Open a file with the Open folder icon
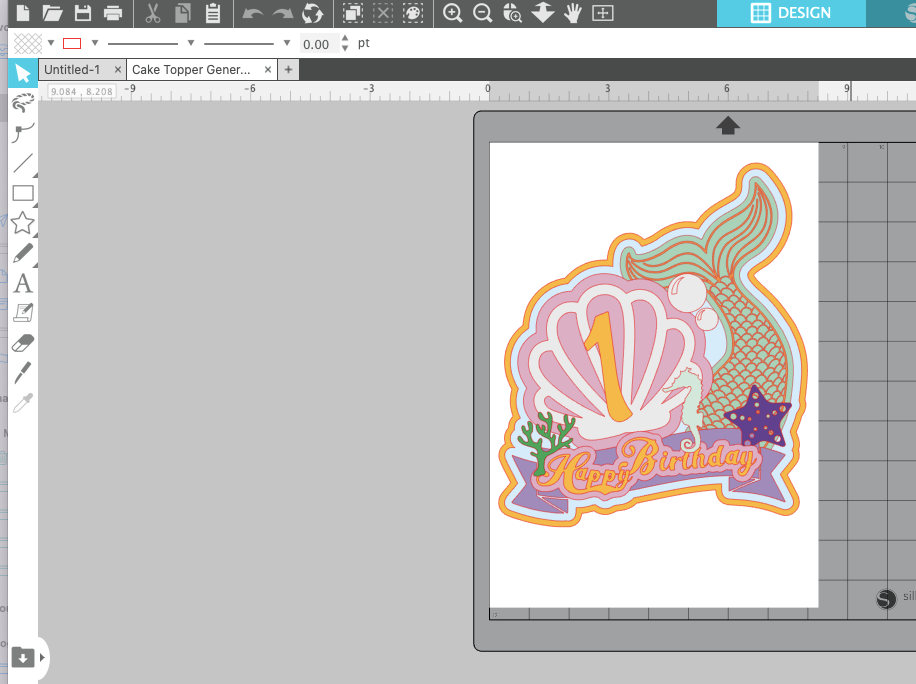916x684 pixels. click(52, 12)
